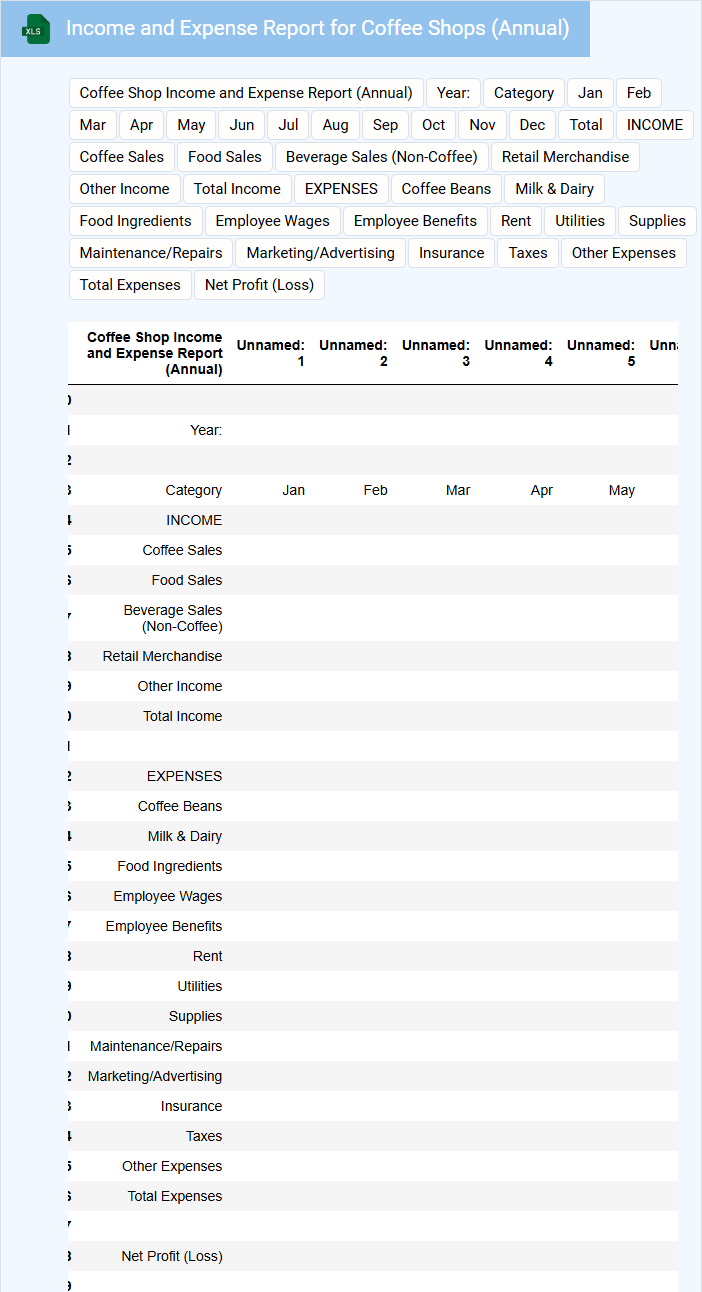Click the XLS file icon in header

[36, 29]
